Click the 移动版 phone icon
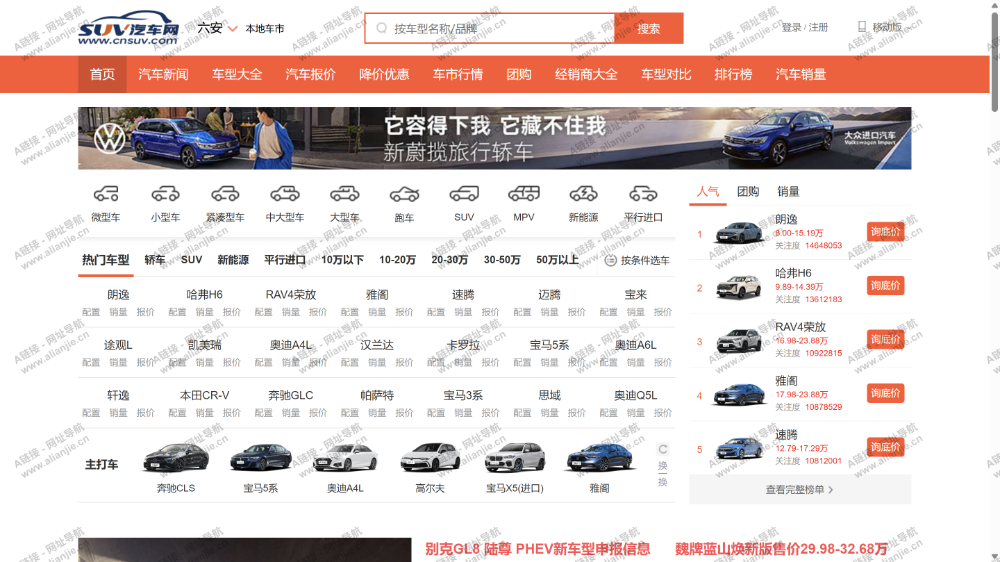Screen dimensions: 1000x562 tap(862, 27)
